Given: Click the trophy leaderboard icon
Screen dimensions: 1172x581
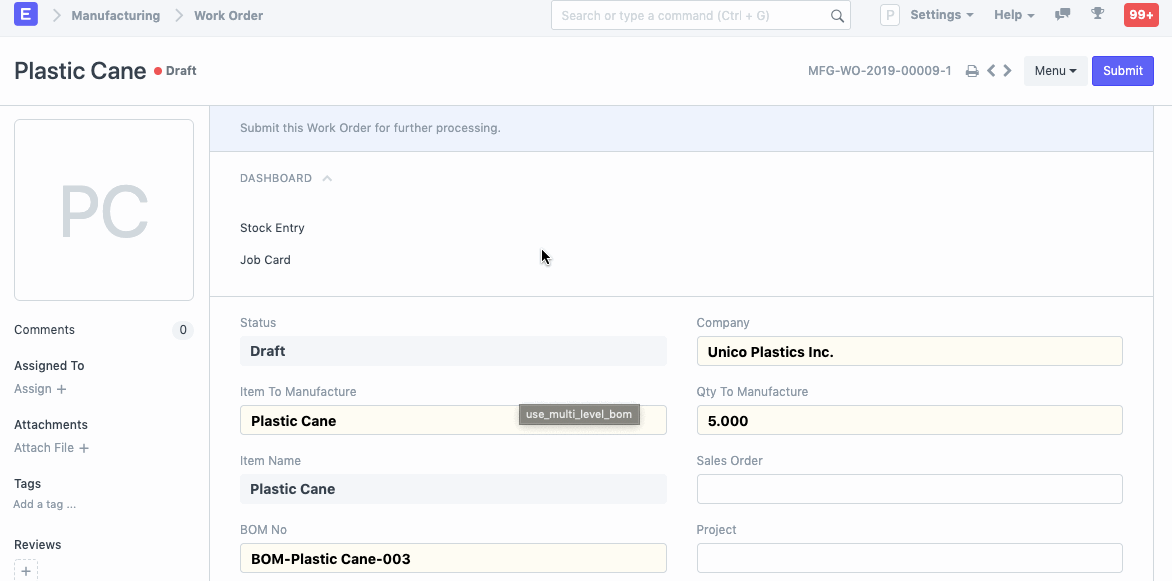Looking at the screenshot, I should pos(1097,15).
